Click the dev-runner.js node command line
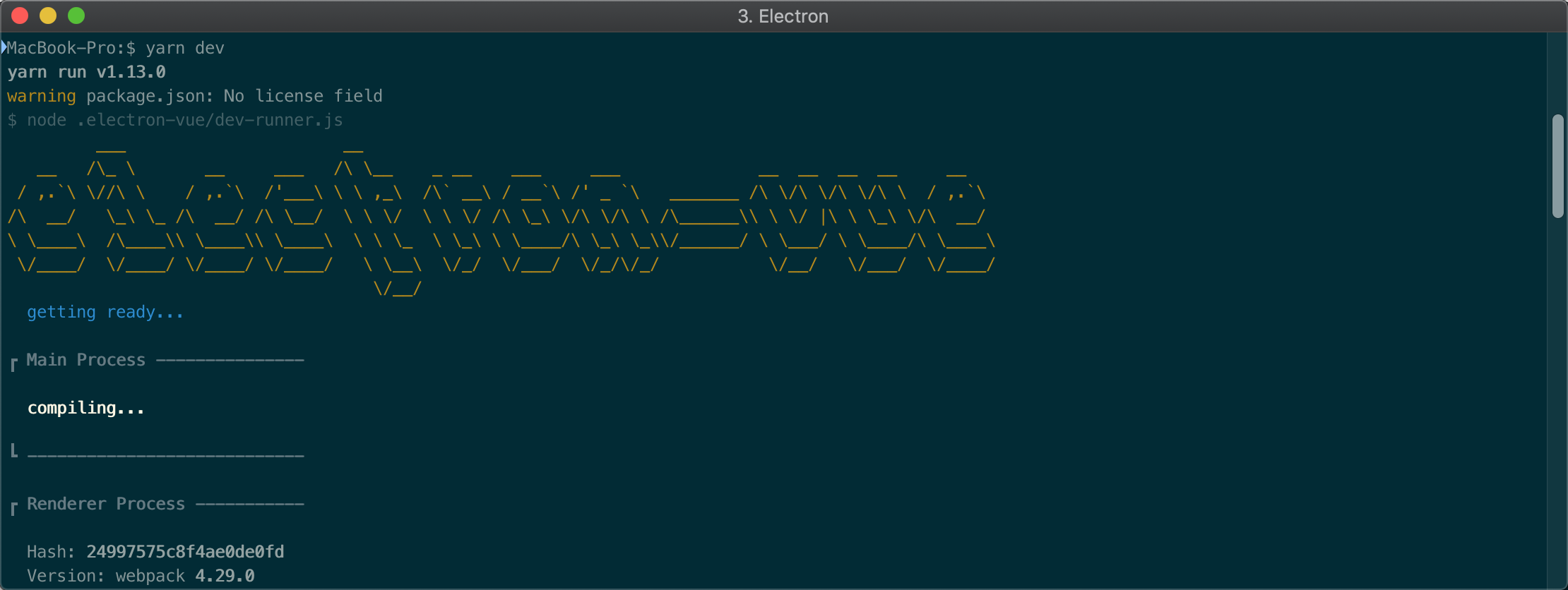The image size is (1568, 590). coord(175,120)
